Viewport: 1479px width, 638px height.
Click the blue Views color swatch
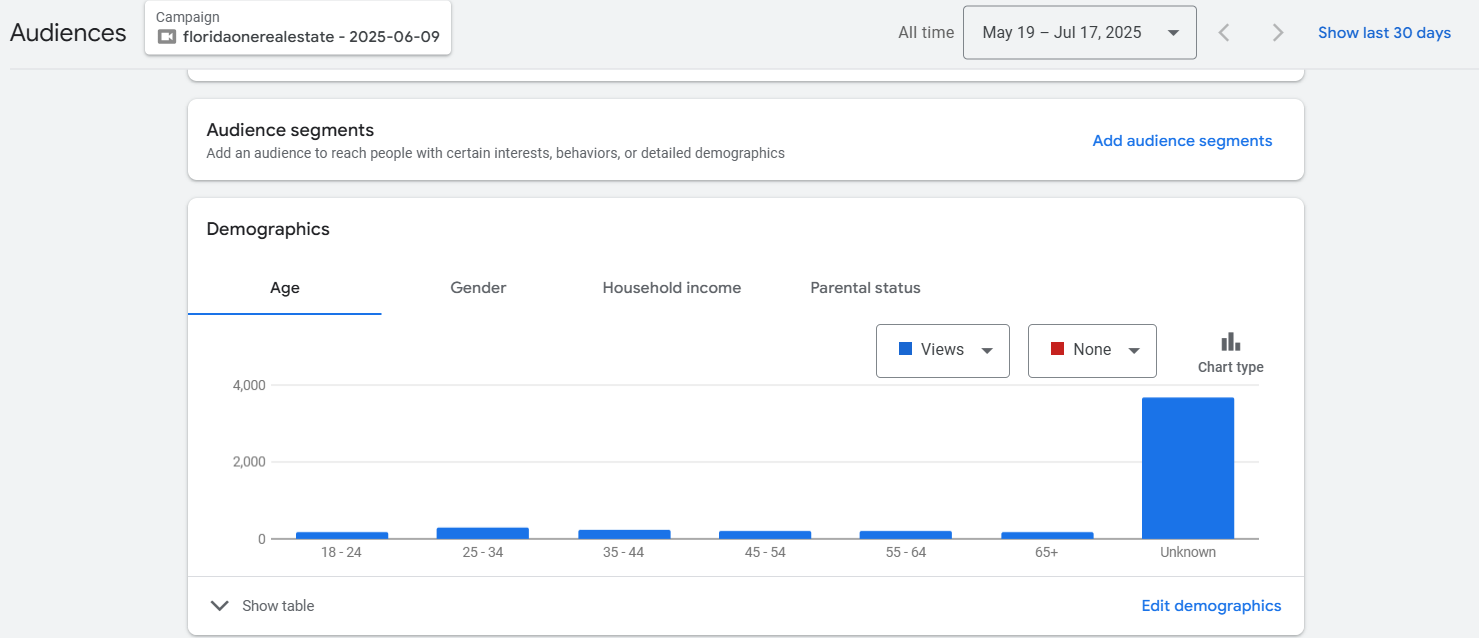click(x=905, y=349)
